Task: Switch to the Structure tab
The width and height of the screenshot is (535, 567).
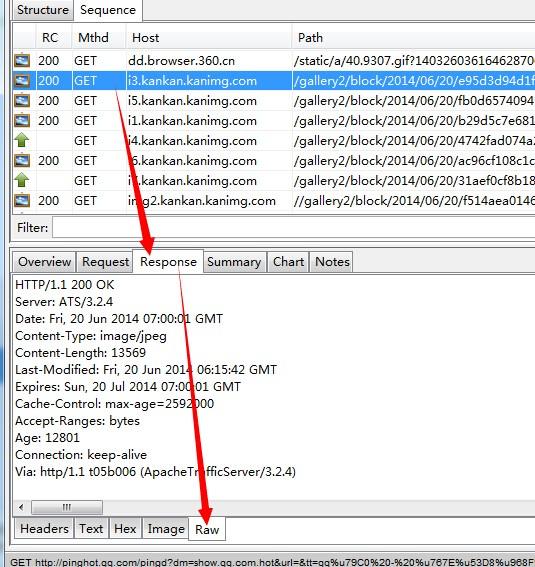Action: [x=43, y=10]
